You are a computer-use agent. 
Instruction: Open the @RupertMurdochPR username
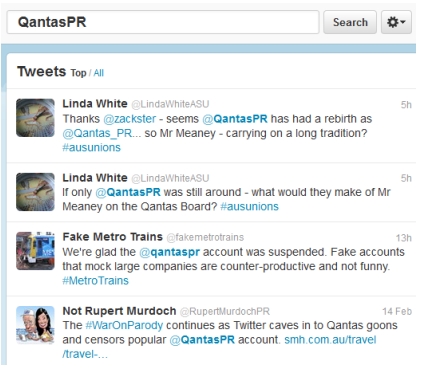pos(225,311)
